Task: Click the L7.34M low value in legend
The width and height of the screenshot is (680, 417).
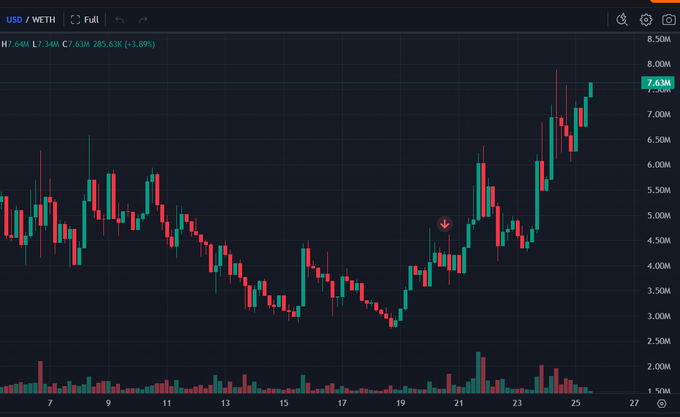Action: coord(46,44)
